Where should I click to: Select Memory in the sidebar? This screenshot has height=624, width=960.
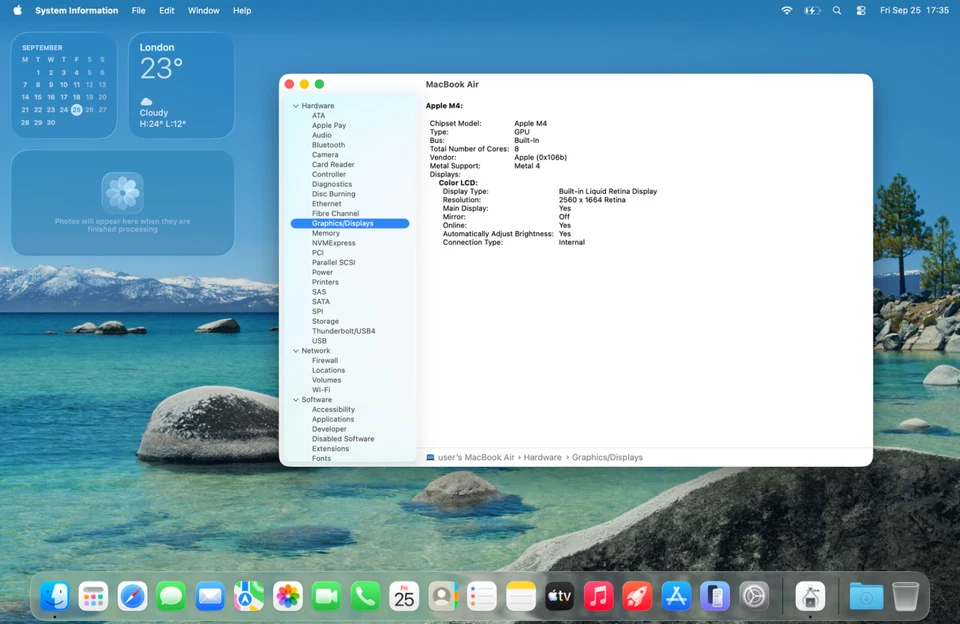(x=326, y=233)
